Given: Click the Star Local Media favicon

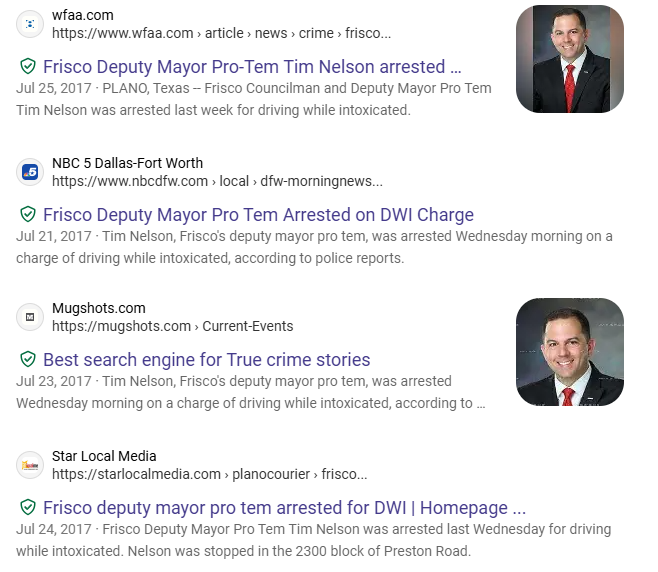Looking at the screenshot, I should coord(30,465).
